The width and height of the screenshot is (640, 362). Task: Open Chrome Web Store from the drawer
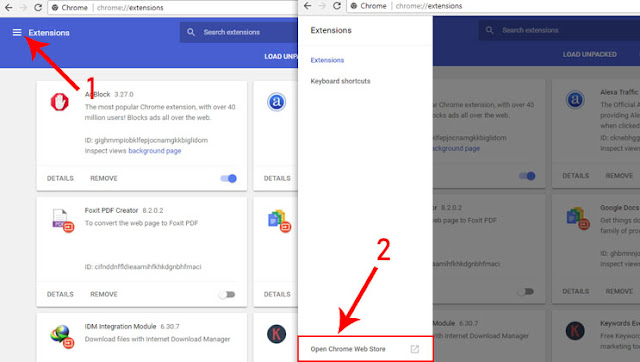[365, 349]
